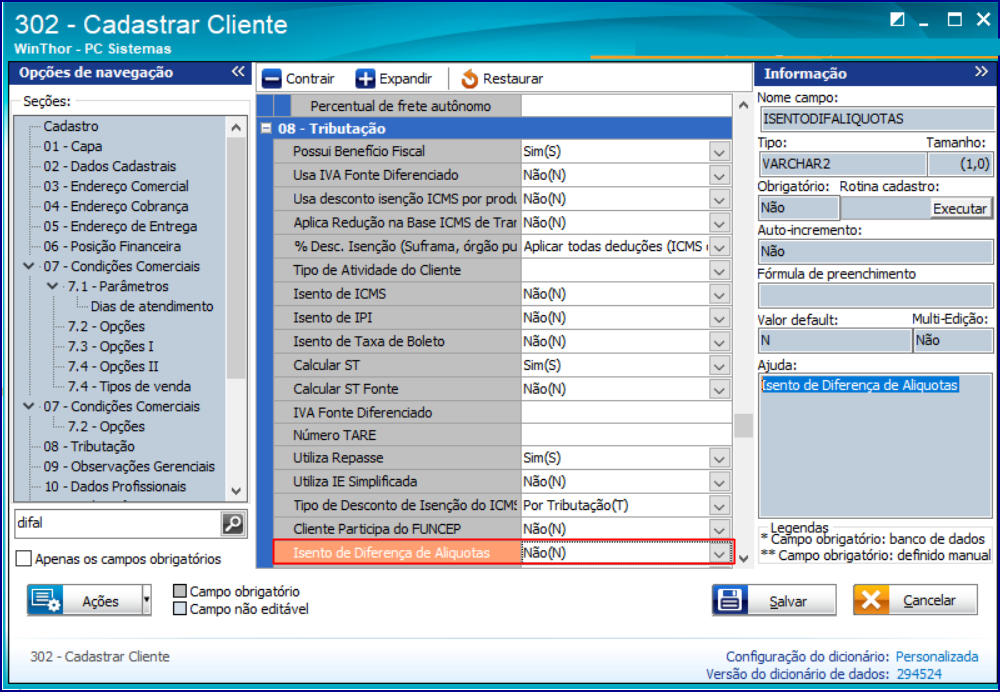
Task: Collapse the 7.1 - Parâmetros tree node
Action: coord(53,286)
